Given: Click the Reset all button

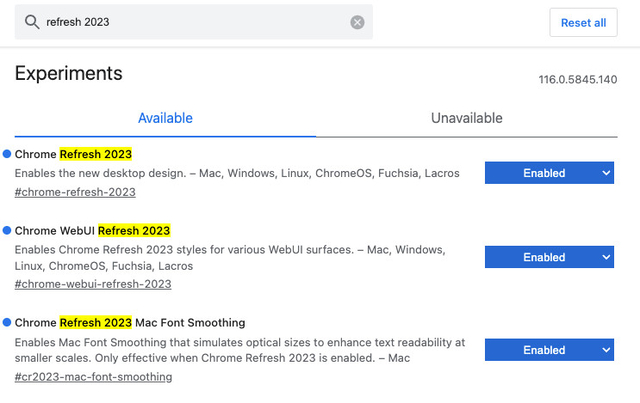Looking at the screenshot, I should [x=583, y=22].
